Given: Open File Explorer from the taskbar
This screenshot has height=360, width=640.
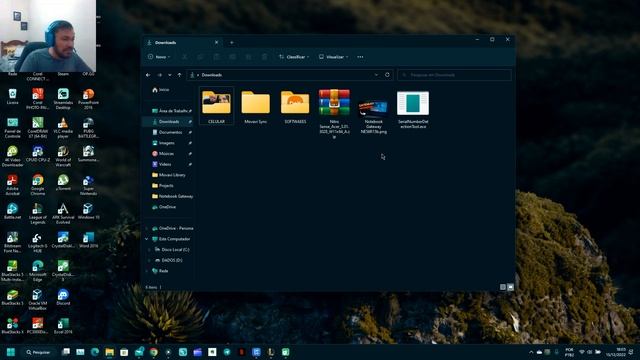Looking at the screenshot, I should pos(109,352).
